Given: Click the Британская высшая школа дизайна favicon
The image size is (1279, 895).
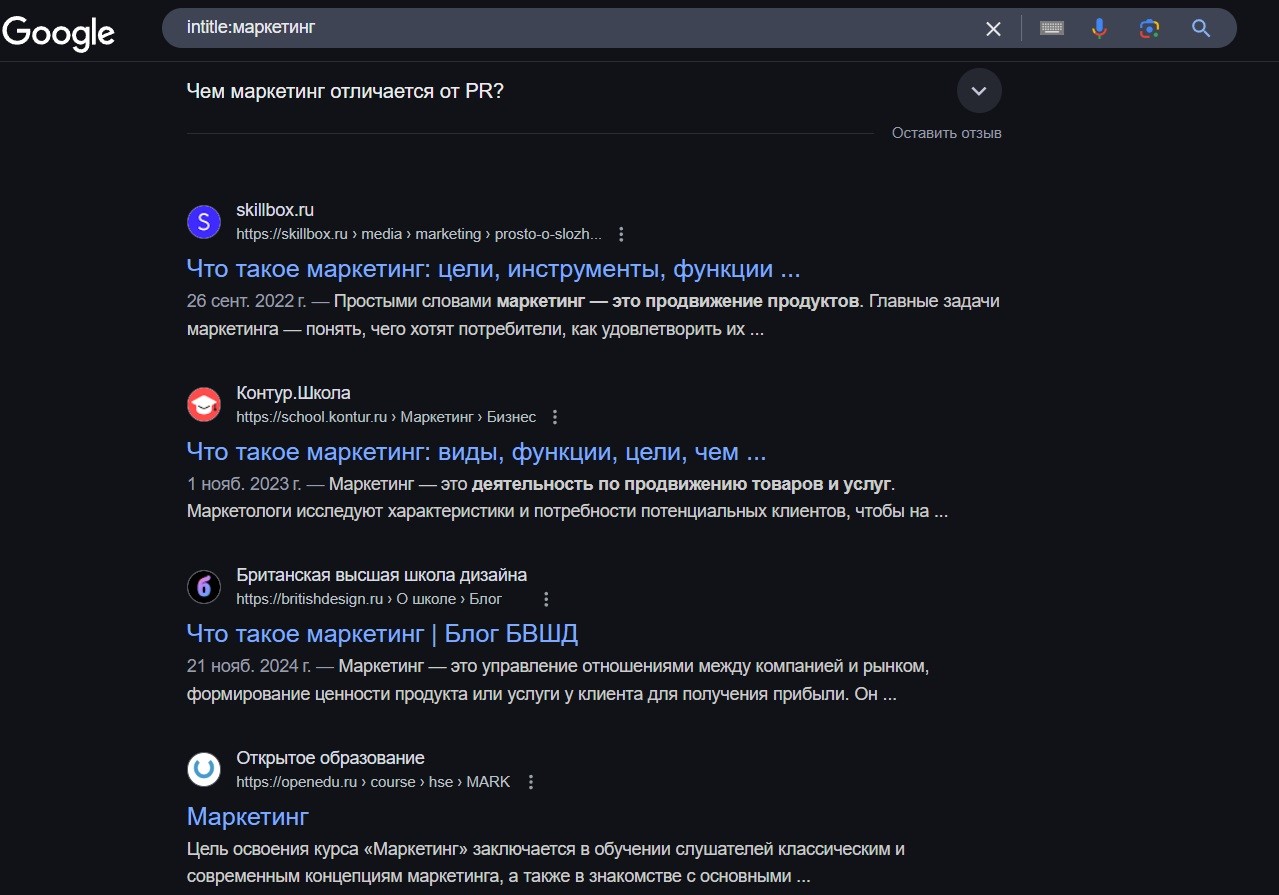Looking at the screenshot, I should [x=204, y=587].
